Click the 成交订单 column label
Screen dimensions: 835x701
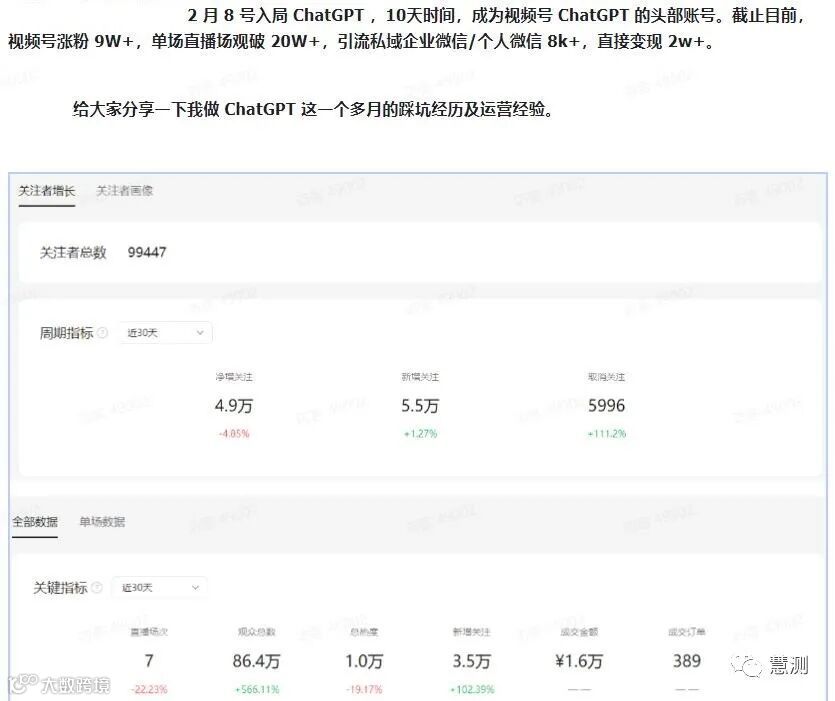(x=687, y=632)
